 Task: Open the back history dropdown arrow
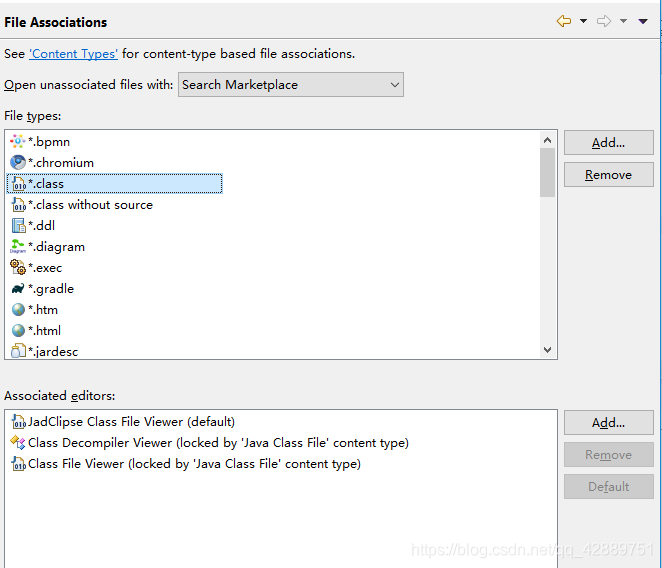point(583,21)
